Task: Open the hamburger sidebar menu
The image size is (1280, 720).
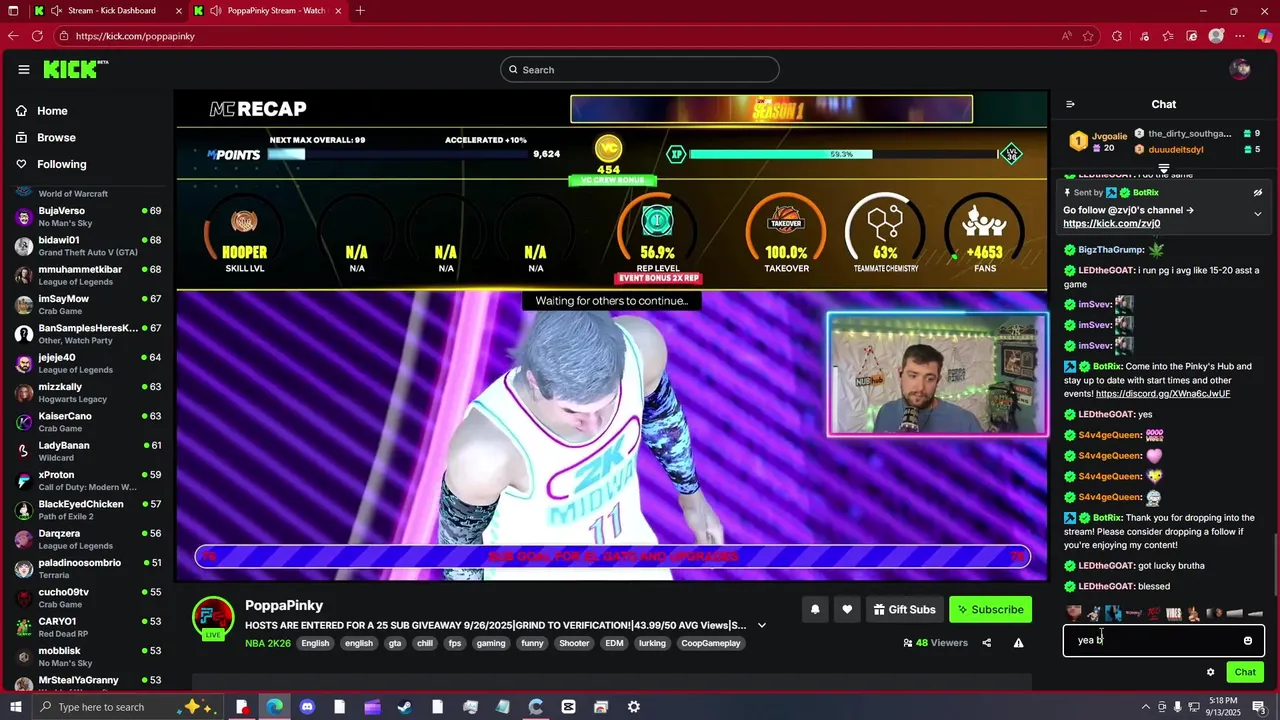Action: [x=23, y=69]
